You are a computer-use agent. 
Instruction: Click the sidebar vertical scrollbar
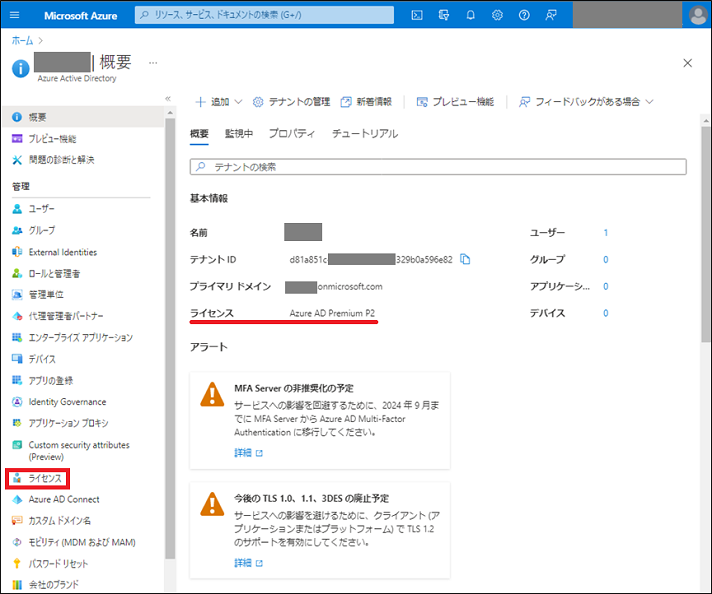click(x=170, y=338)
